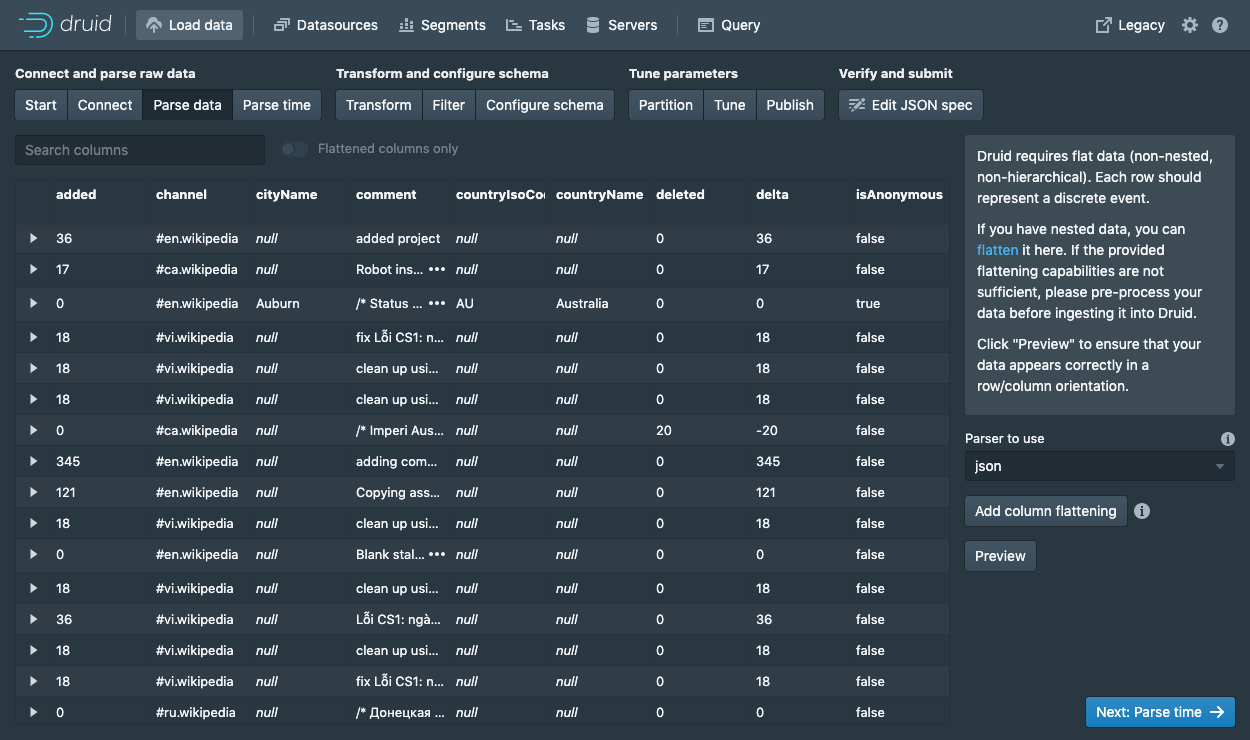1250x740 pixels.
Task: Go to the Filter step
Action: 449,105
